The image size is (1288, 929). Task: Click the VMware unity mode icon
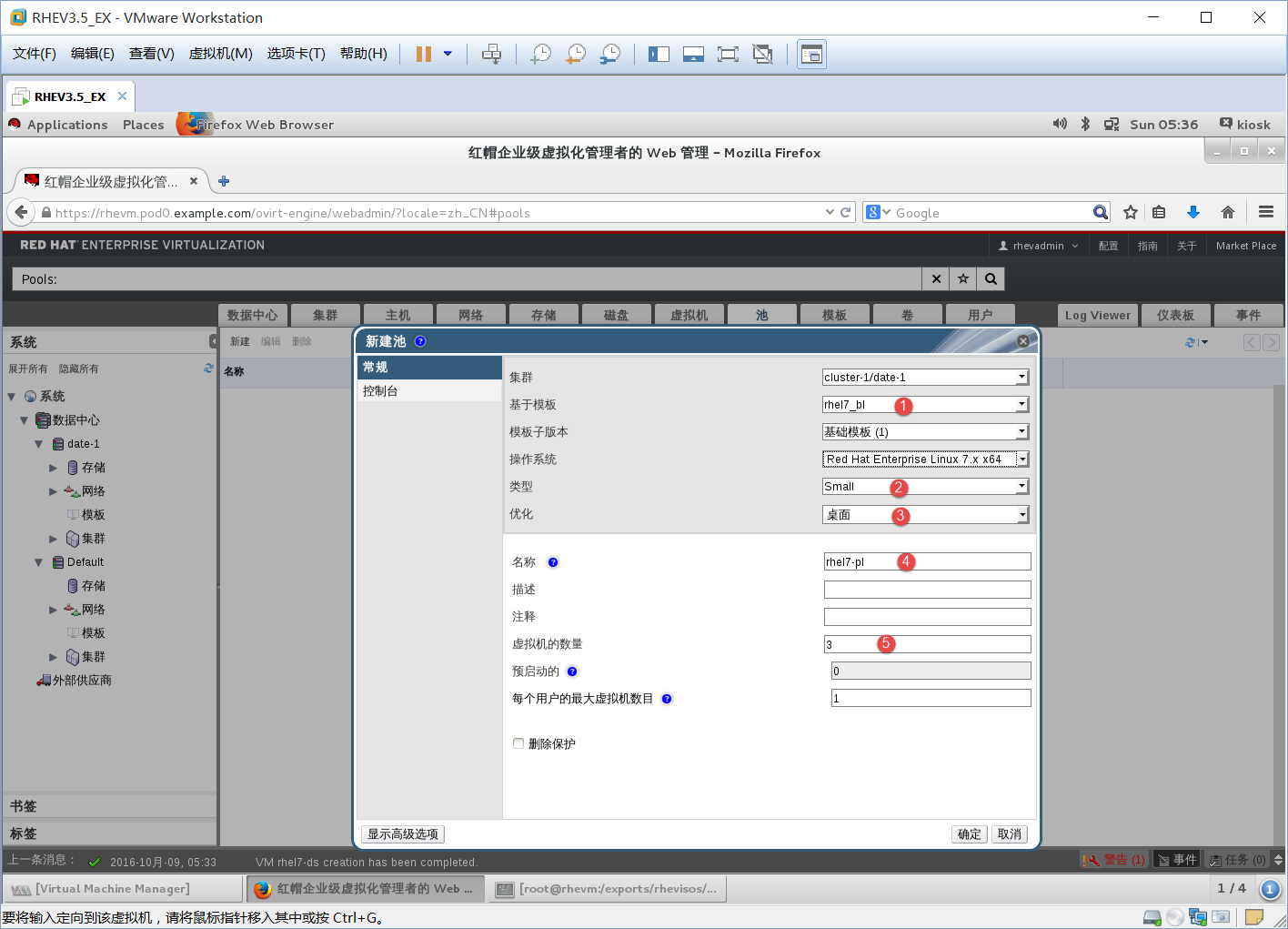(763, 54)
